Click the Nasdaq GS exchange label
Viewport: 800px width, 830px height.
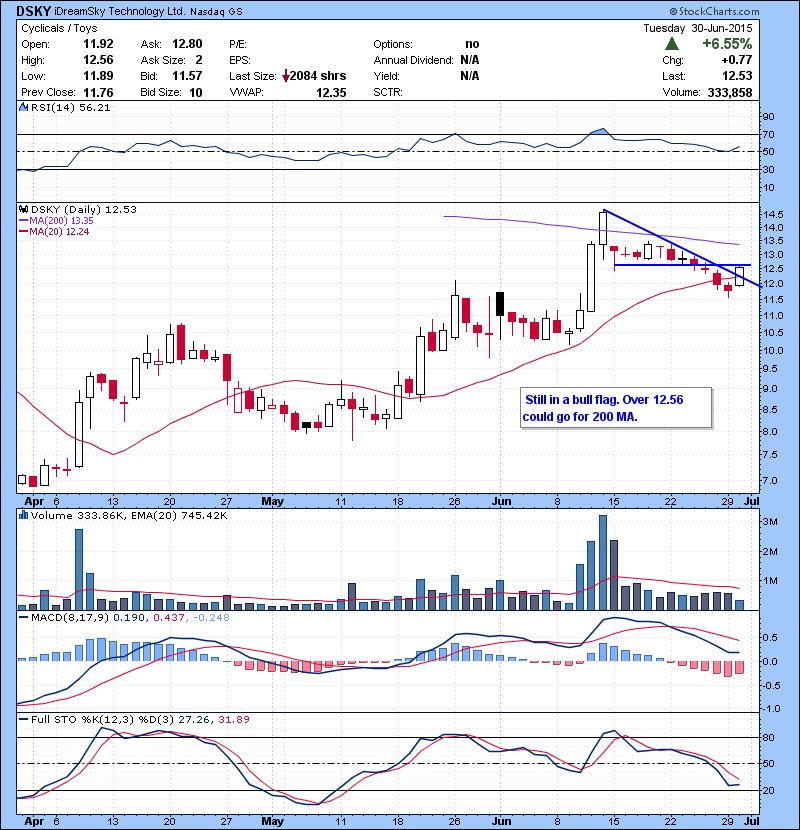pos(216,12)
